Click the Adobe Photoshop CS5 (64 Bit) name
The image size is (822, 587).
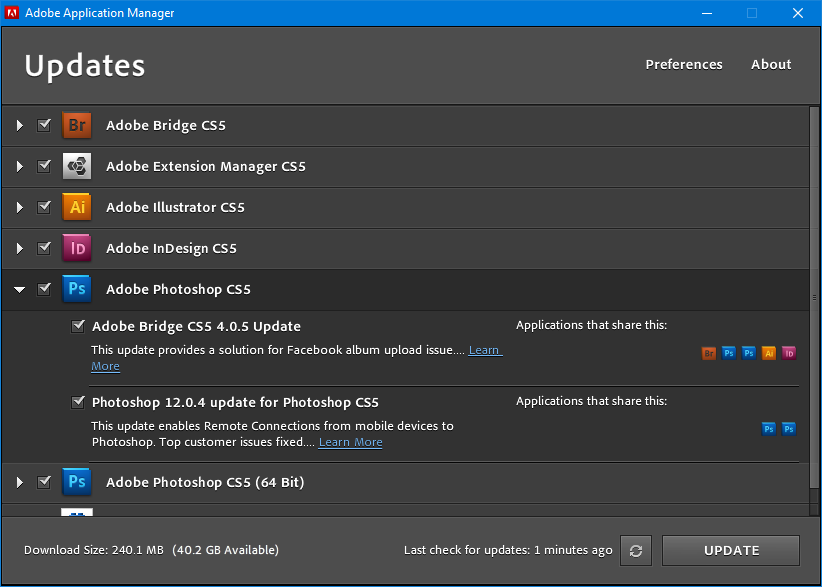click(x=205, y=482)
